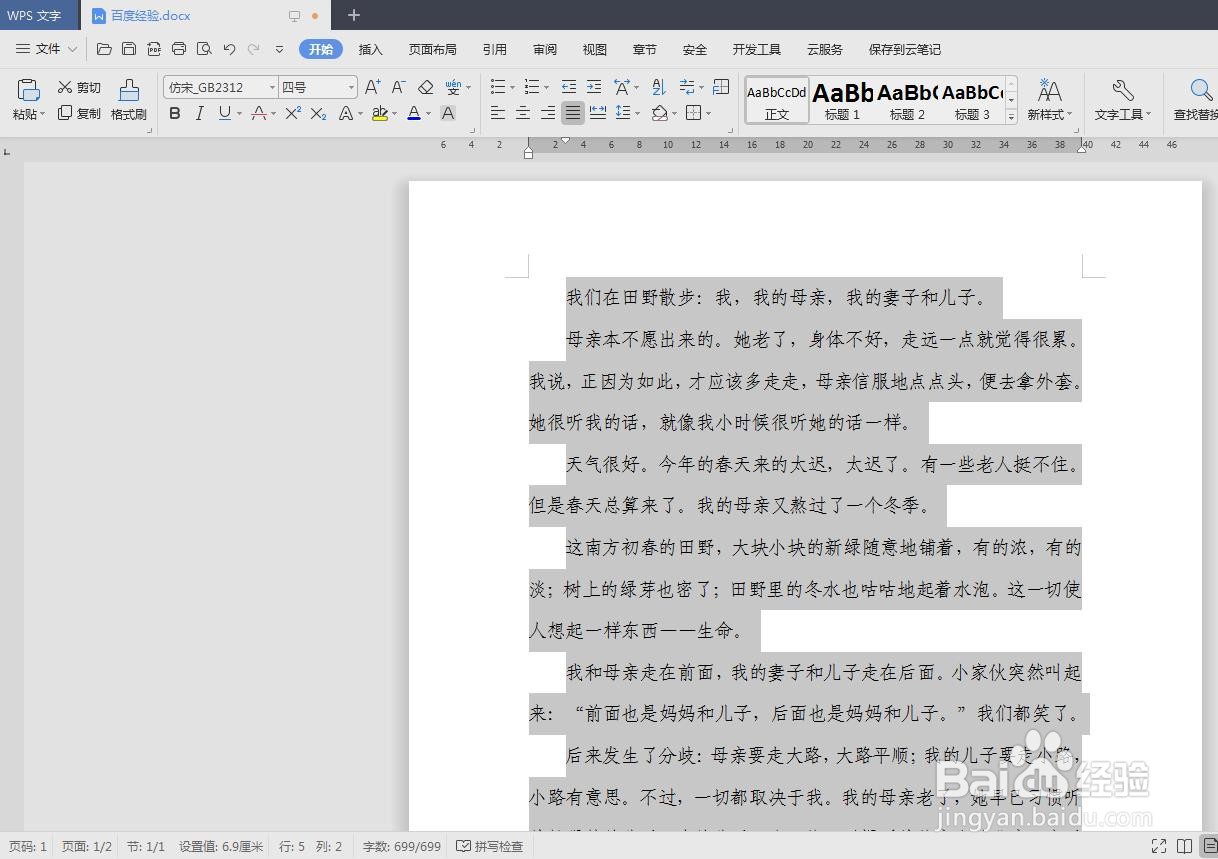Toggle Underline formatting

tap(224, 113)
